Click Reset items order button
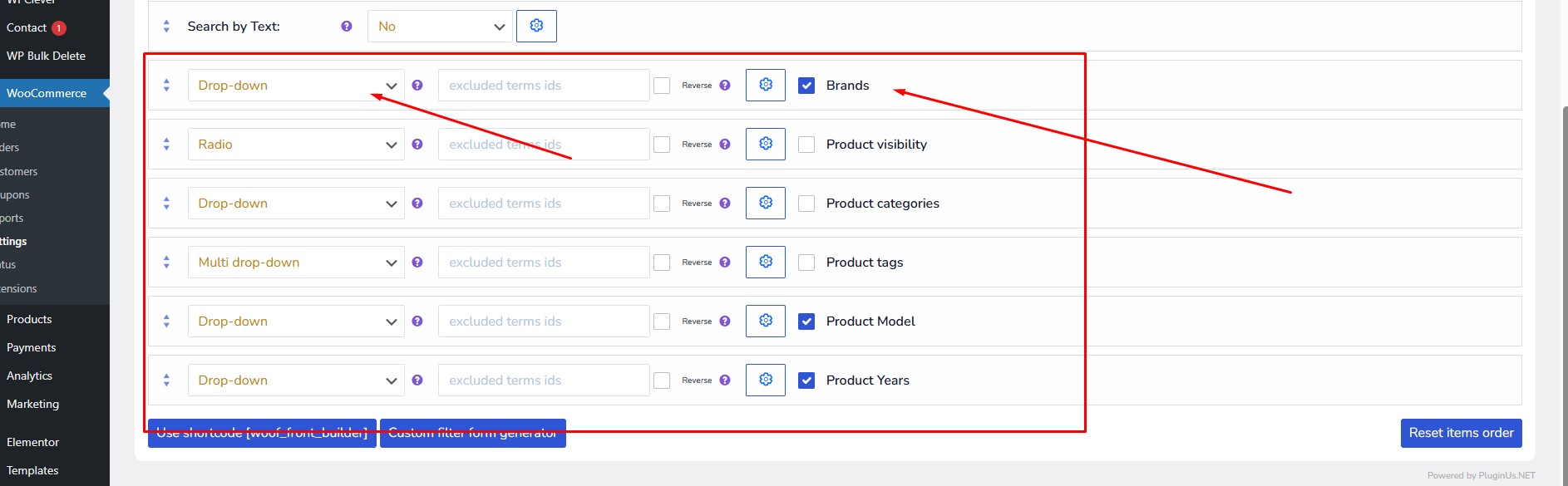 point(1461,433)
